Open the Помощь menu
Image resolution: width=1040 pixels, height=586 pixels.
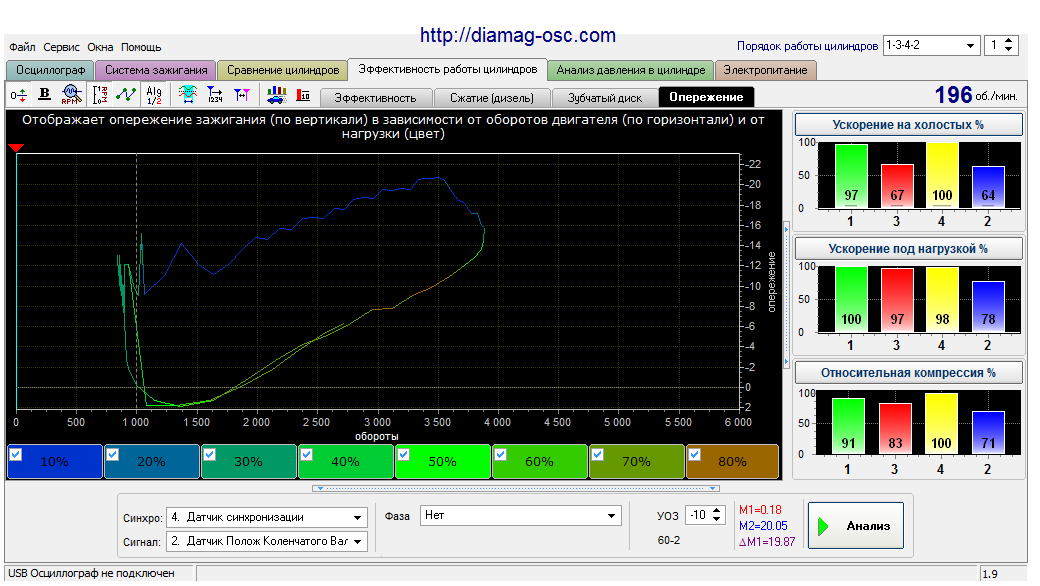pyautogui.click(x=141, y=47)
